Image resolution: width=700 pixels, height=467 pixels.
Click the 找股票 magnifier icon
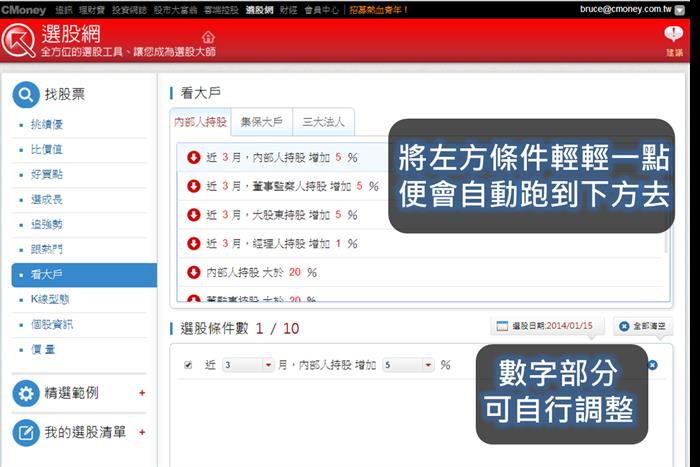coord(26,95)
